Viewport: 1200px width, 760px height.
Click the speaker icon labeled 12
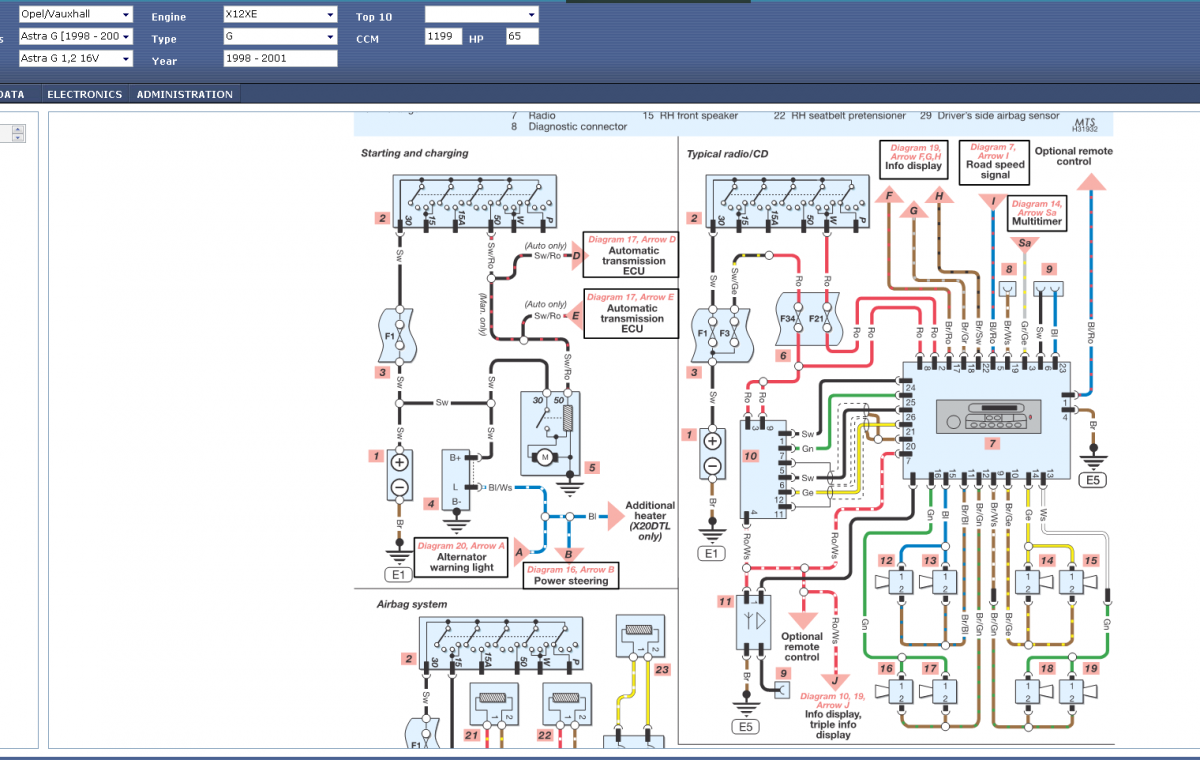[x=892, y=582]
